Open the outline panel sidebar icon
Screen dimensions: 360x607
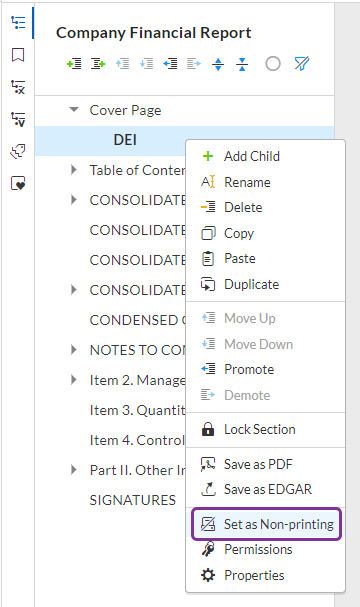18,22
